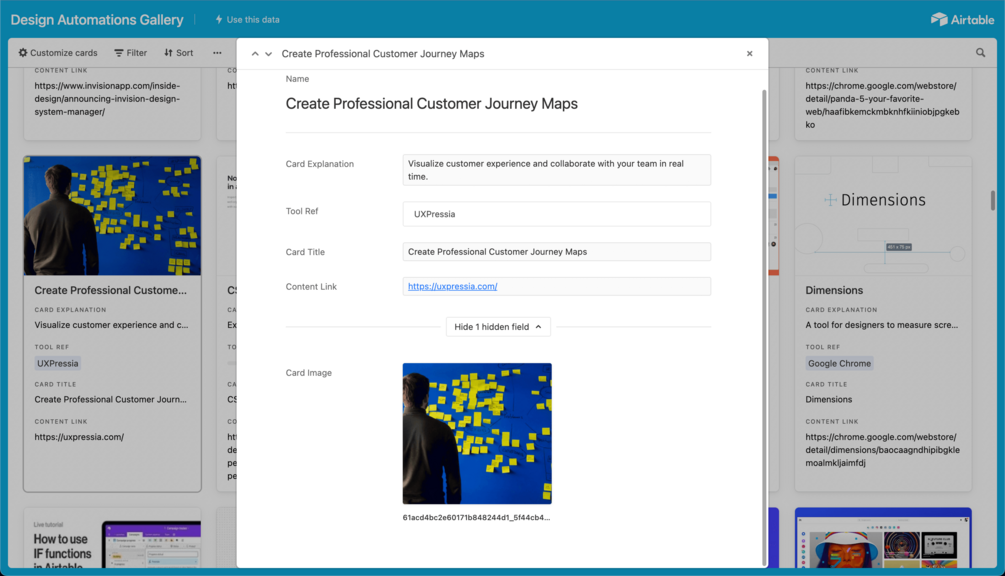This screenshot has height=576, width=1005.
Task: Open the Card Image sticky notes thumbnail
Action: 477,433
